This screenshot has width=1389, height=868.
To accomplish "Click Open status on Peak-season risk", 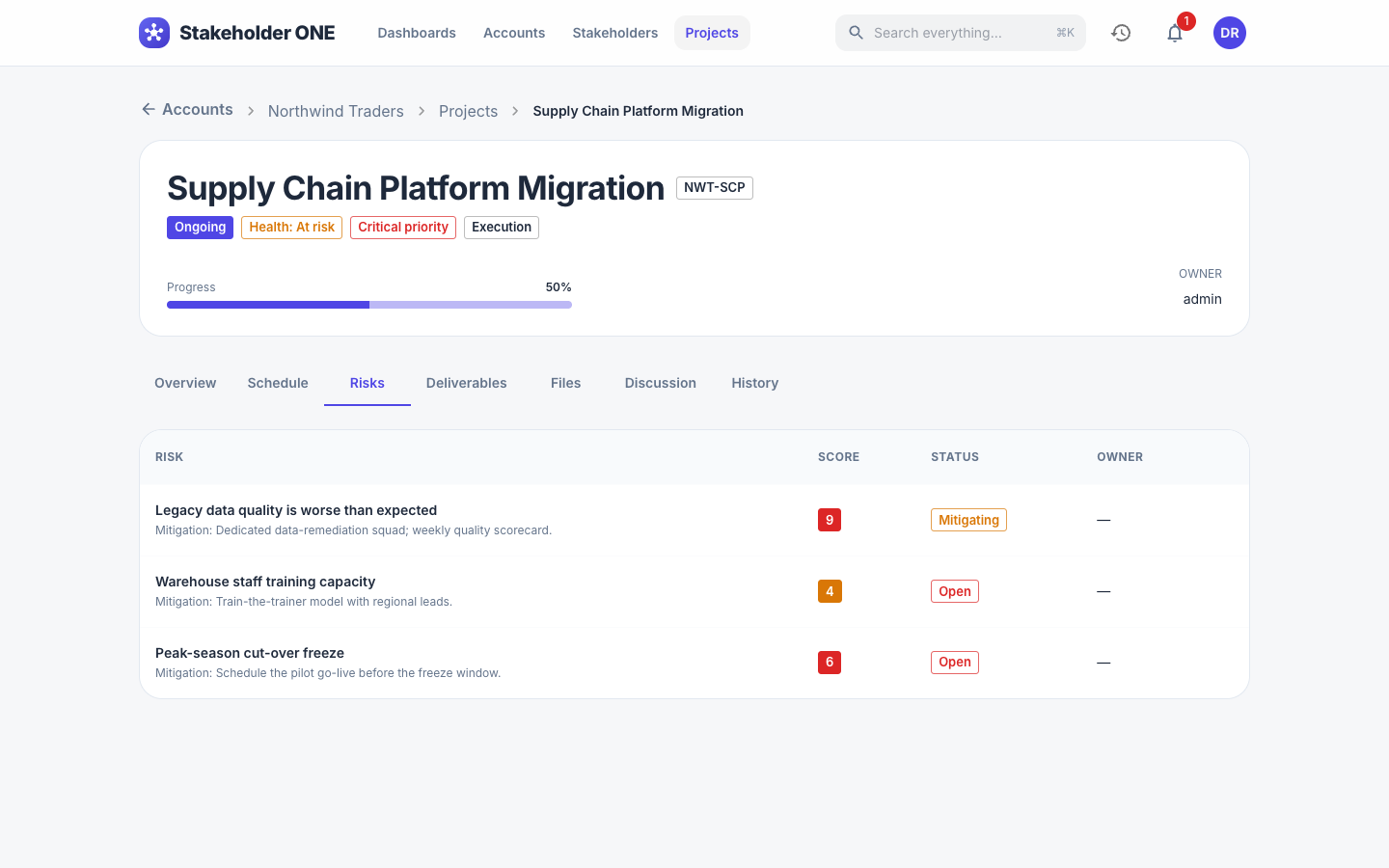I will 955,663.
